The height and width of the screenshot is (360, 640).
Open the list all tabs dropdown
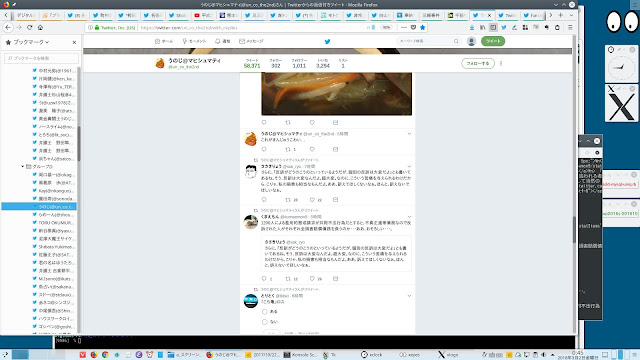point(571,15)
